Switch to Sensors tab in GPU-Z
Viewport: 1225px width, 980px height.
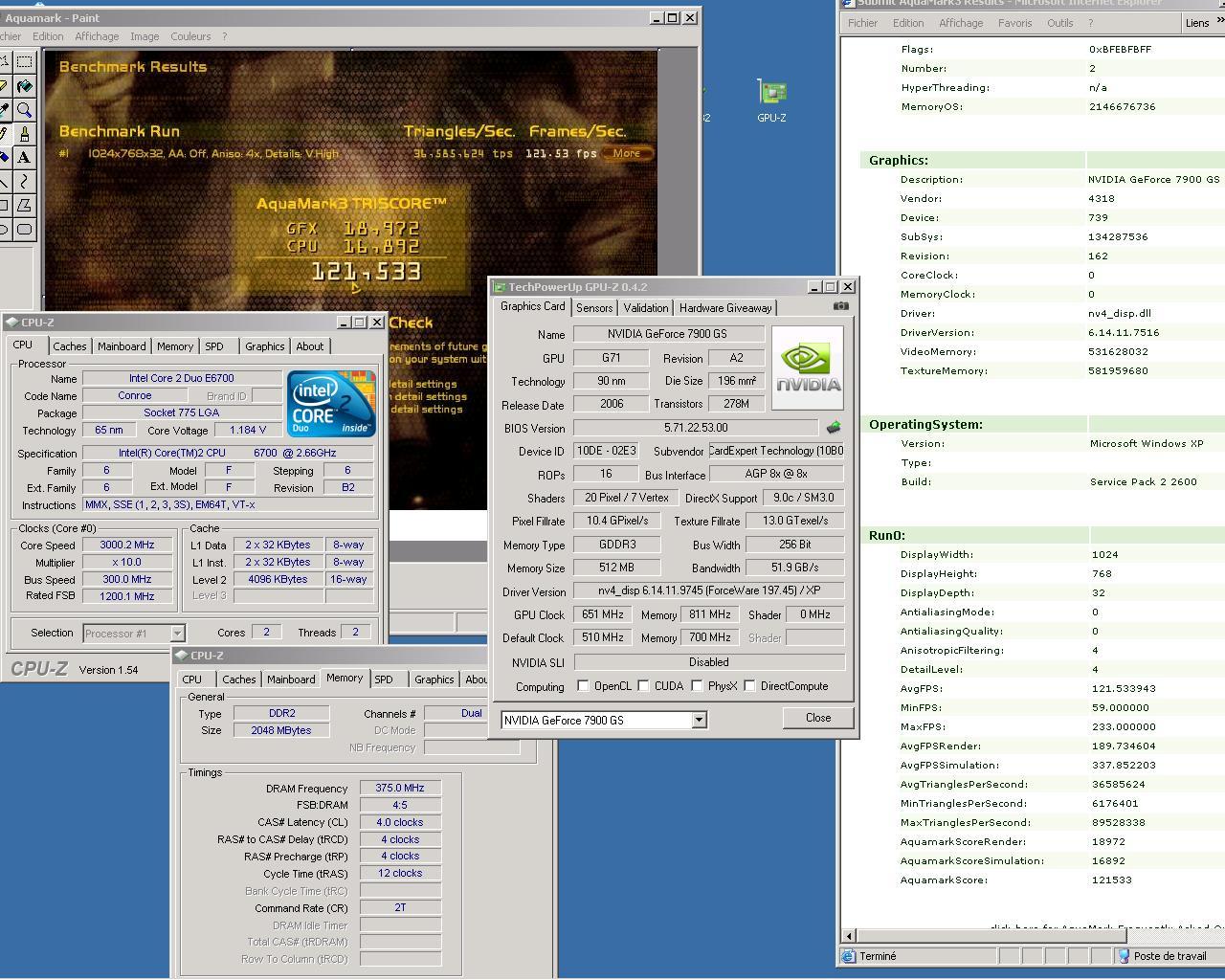tap(594, 308)
